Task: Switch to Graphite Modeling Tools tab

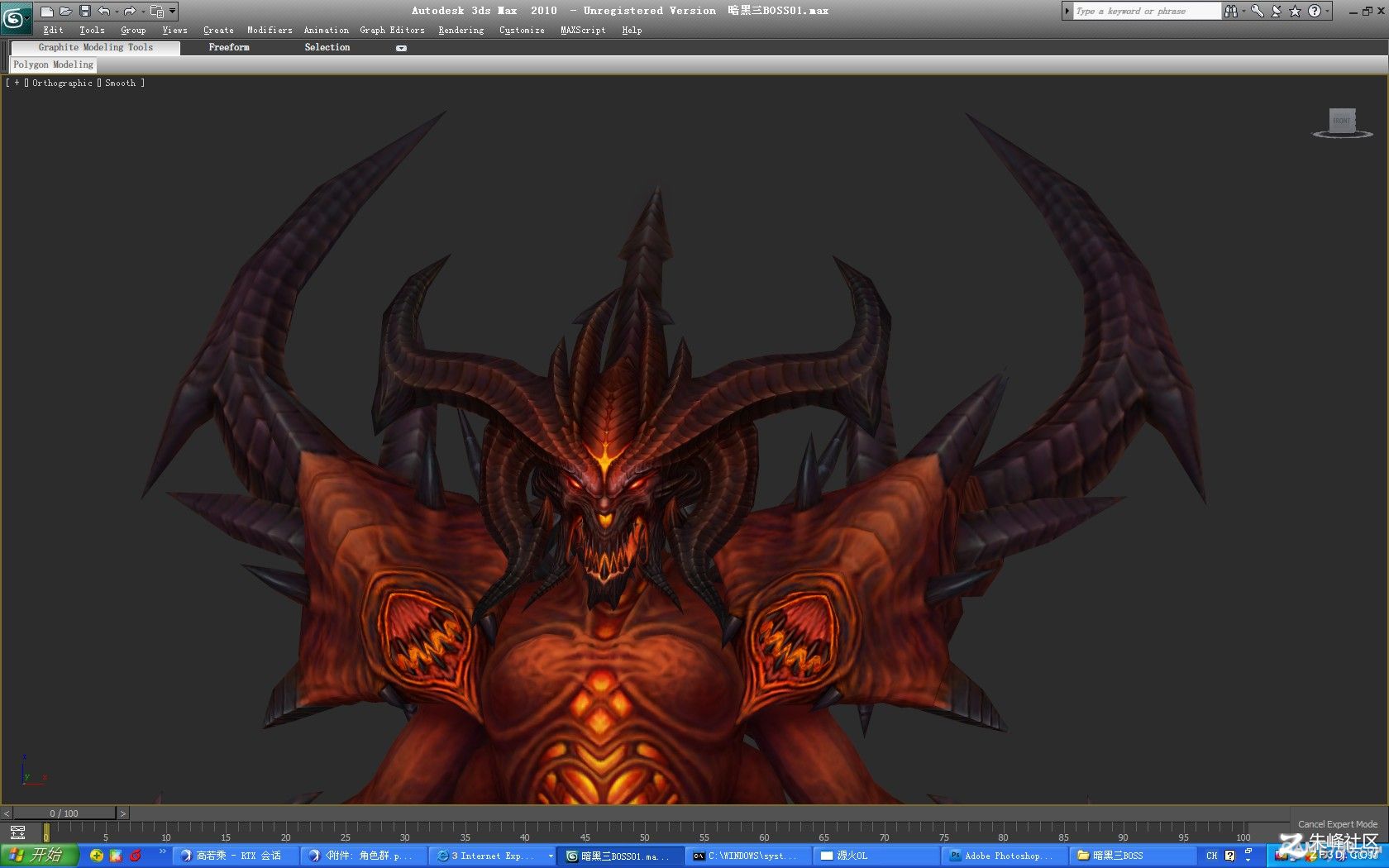Action: point(95,47)
